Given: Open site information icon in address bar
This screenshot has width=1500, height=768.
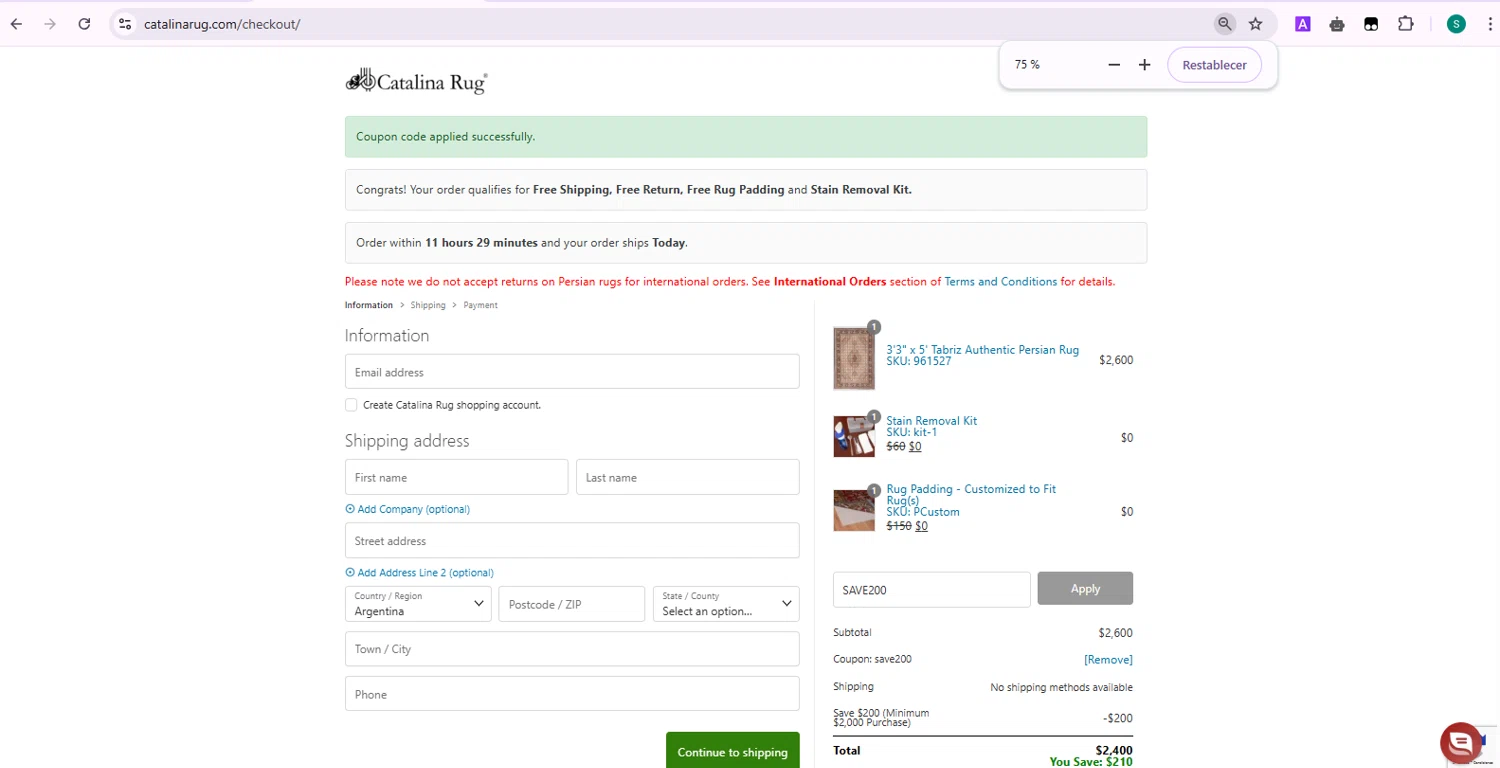Looking at the screenshot, I should 124,24.
